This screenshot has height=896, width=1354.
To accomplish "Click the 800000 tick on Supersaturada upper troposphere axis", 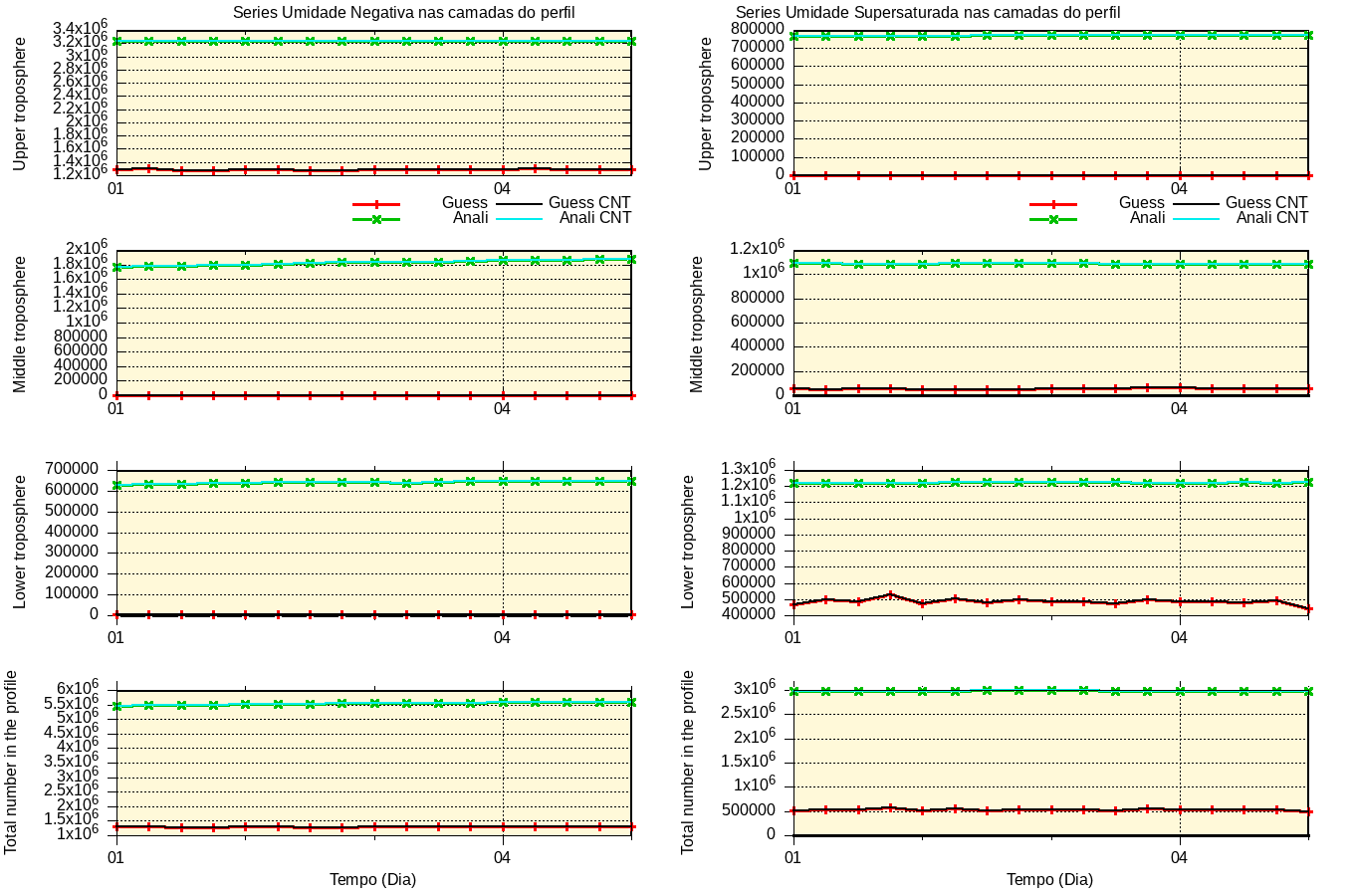I will point(758,29).
